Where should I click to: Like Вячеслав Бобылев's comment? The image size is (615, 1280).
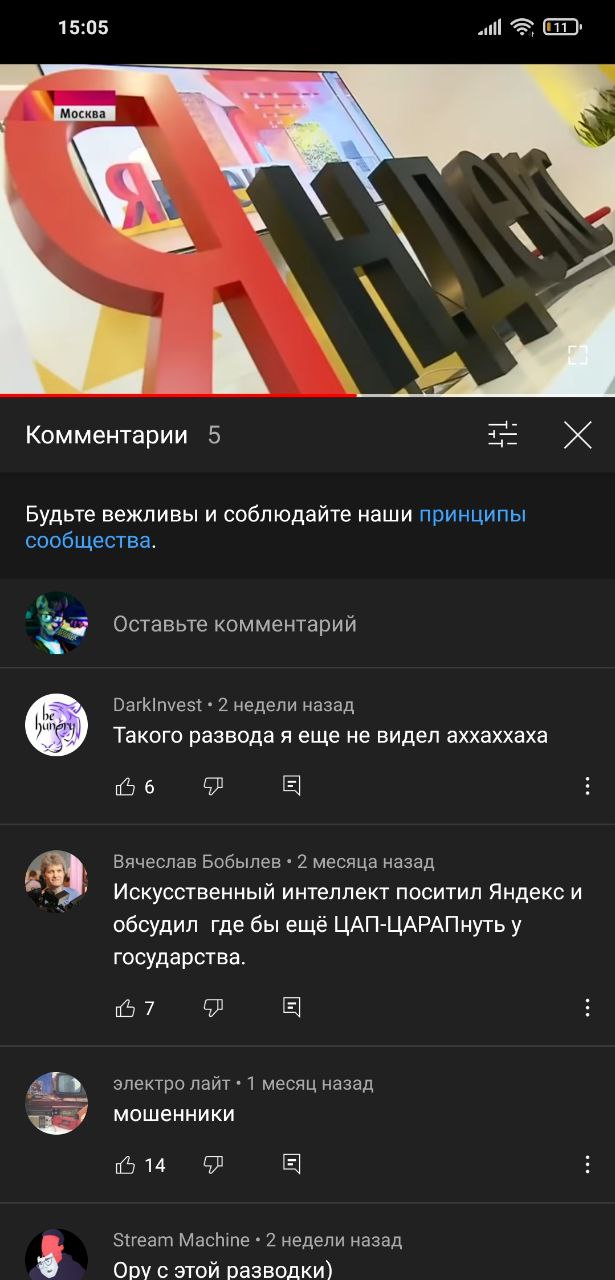tap(126, 1008)
